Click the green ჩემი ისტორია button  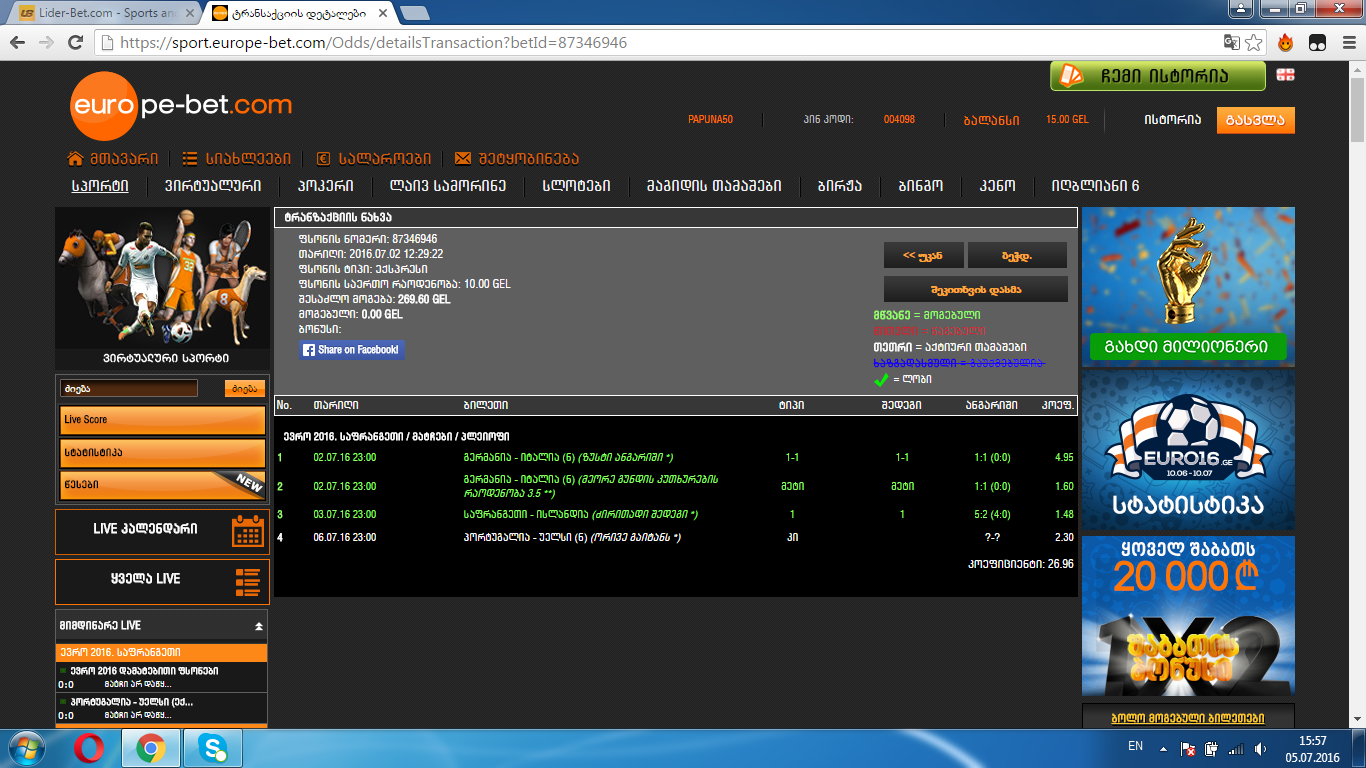click(1158, 76)
